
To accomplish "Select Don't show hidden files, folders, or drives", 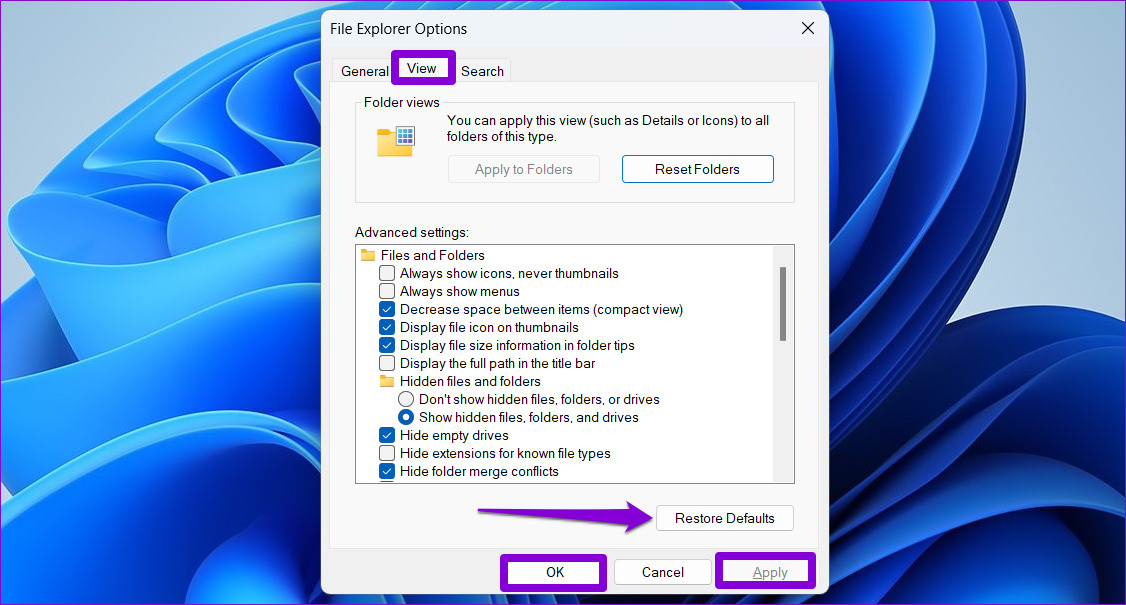I will click(406, 399).
